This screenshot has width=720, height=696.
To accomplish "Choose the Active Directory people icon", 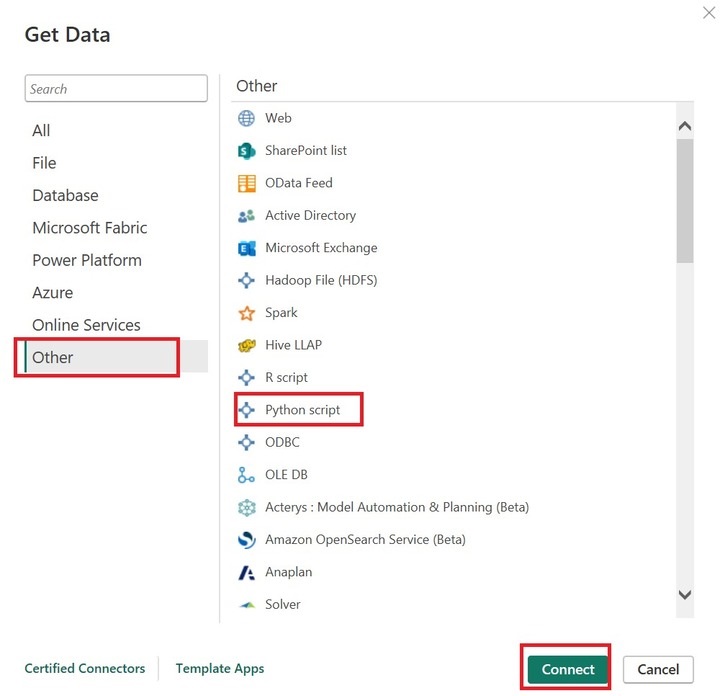I will pyautogui.click(x=247, y=216).
